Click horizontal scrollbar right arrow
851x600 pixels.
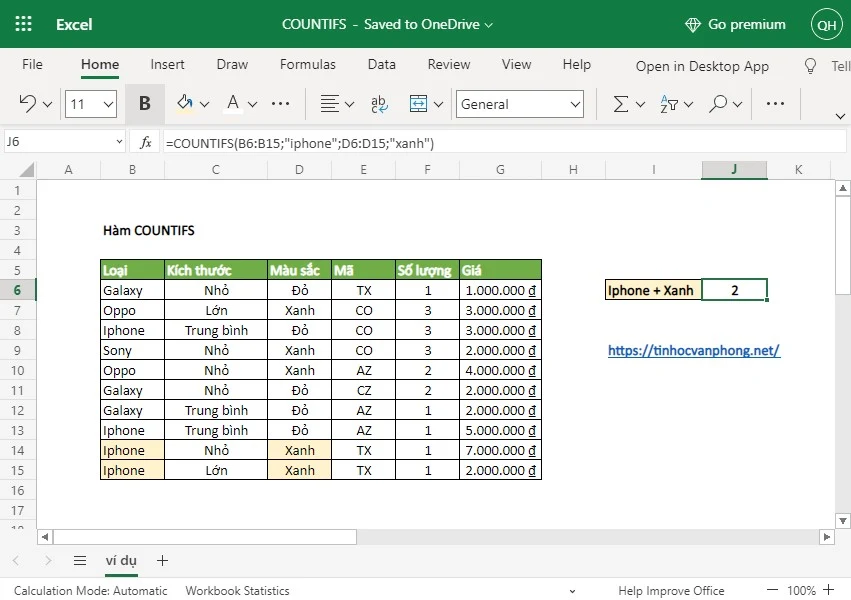point(827,537)
